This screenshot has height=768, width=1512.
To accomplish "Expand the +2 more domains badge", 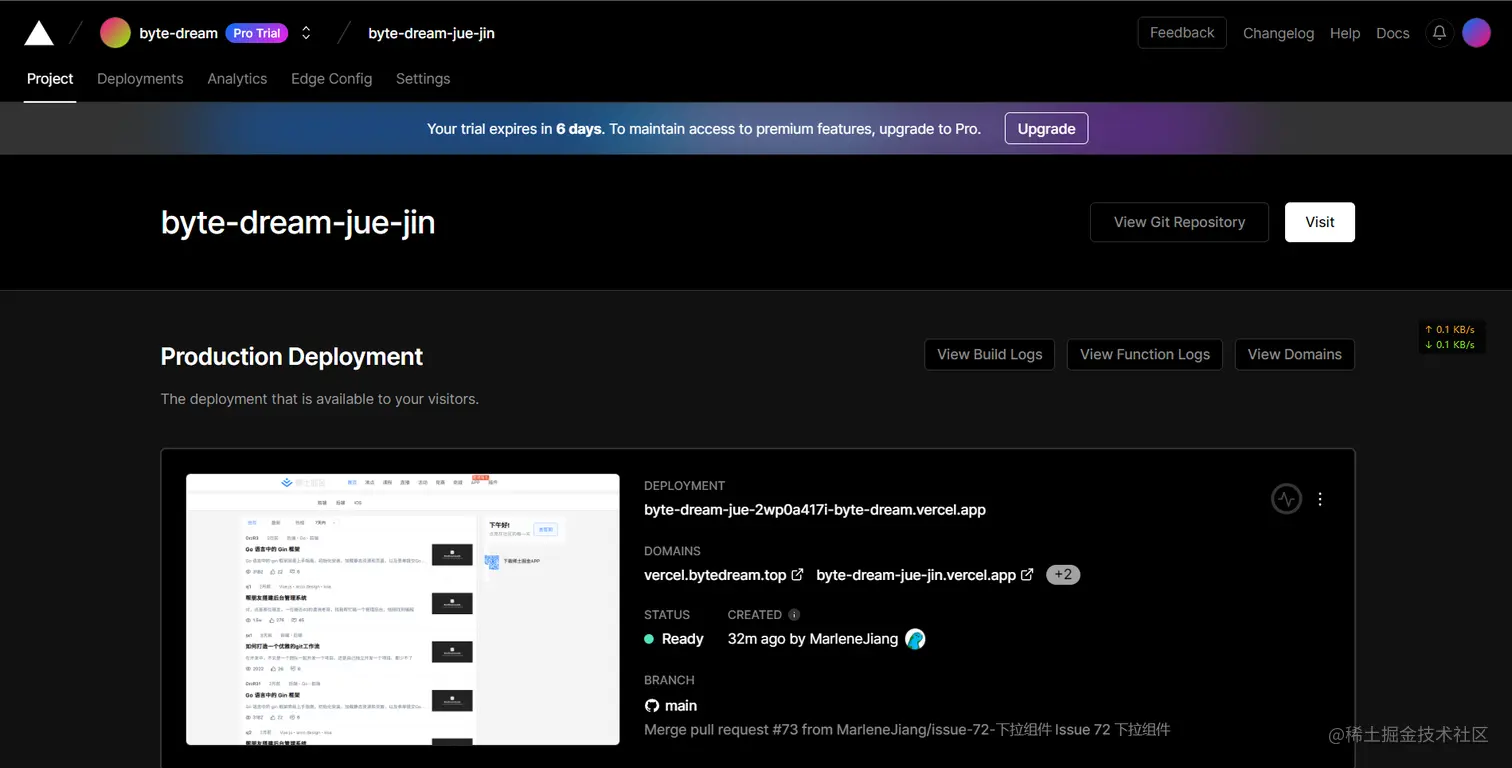I will point(1063,575).
